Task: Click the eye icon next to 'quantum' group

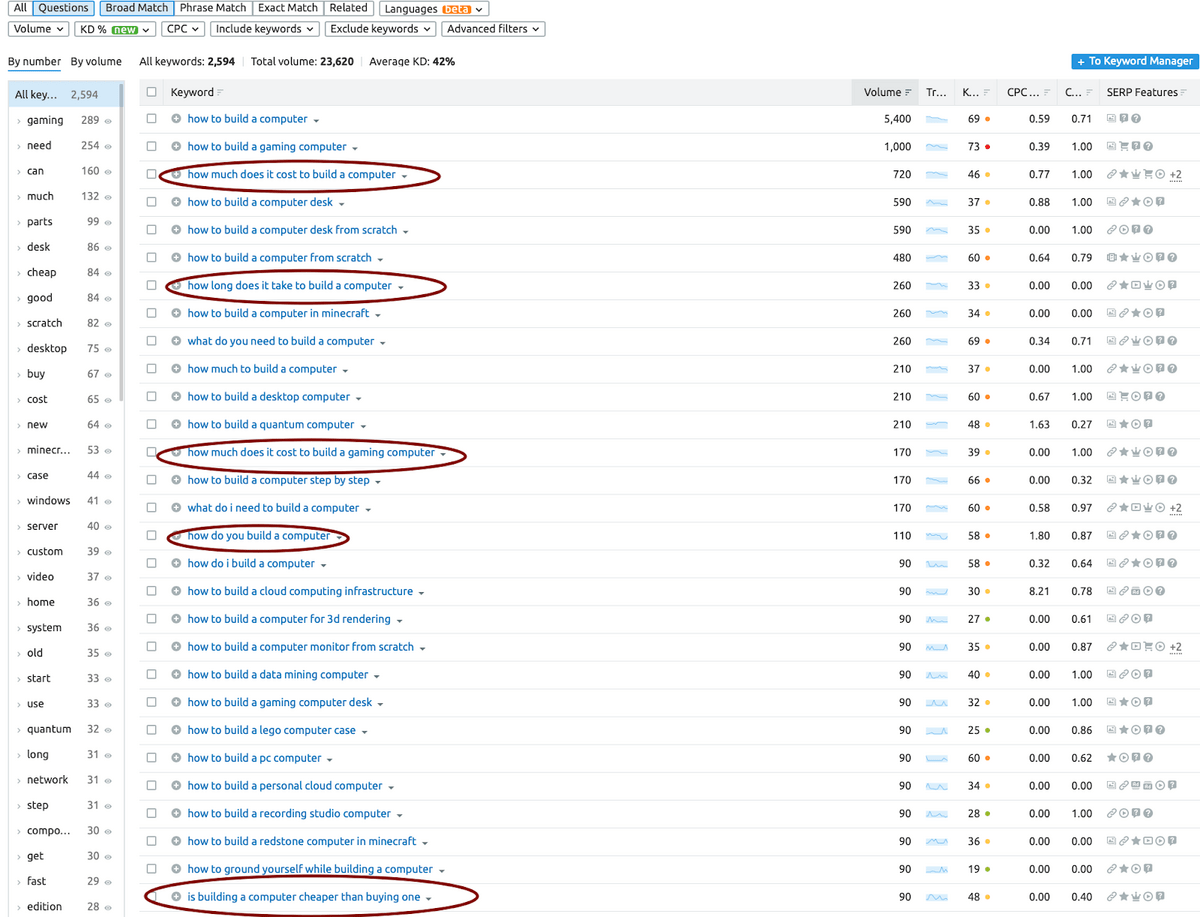Action: coord(108,730)
